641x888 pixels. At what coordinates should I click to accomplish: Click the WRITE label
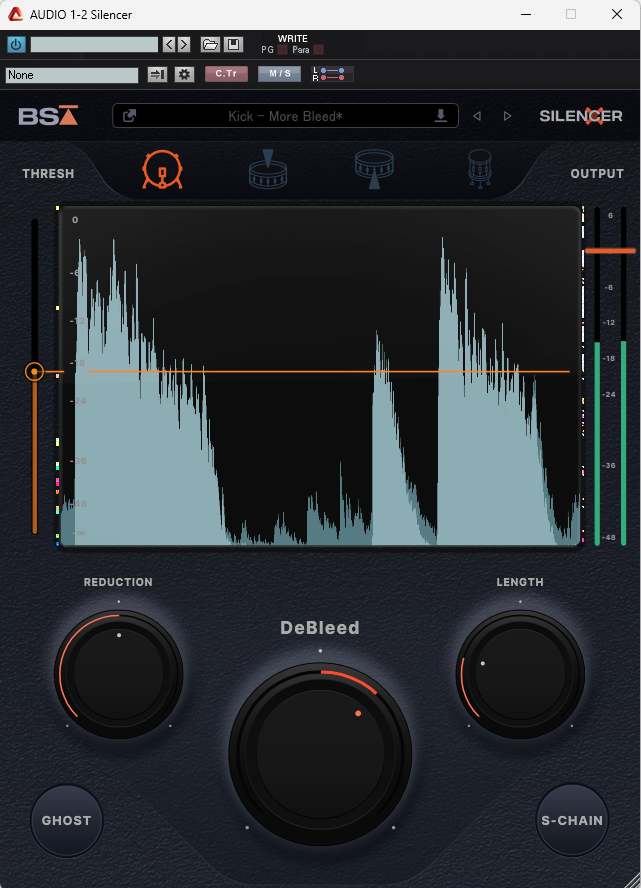tap(293, 39)
